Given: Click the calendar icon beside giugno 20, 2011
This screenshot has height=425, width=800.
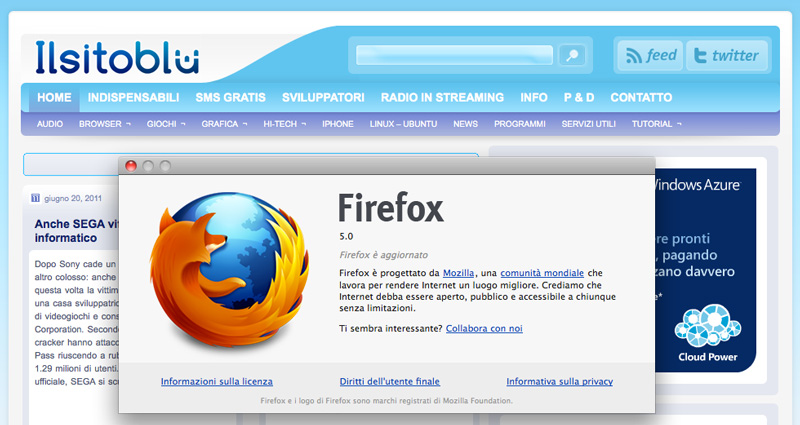Looking at the screenshot, I should (x=35, y=198).
